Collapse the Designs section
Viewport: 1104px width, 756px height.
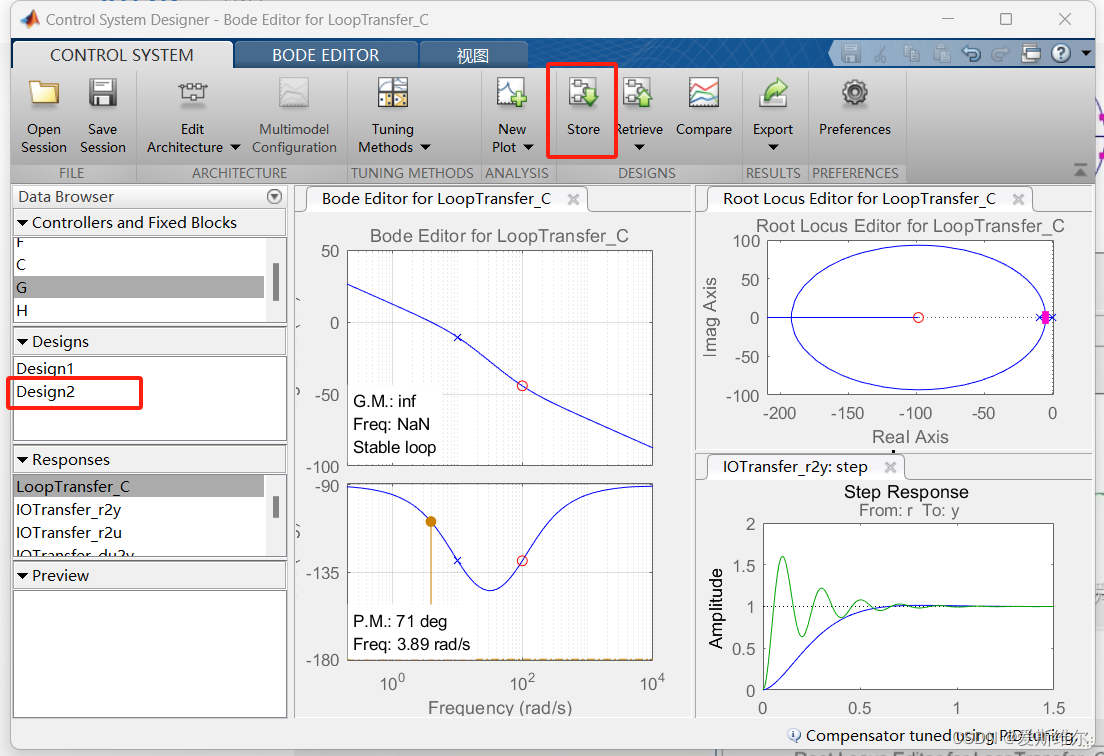[x=23, y=342]
